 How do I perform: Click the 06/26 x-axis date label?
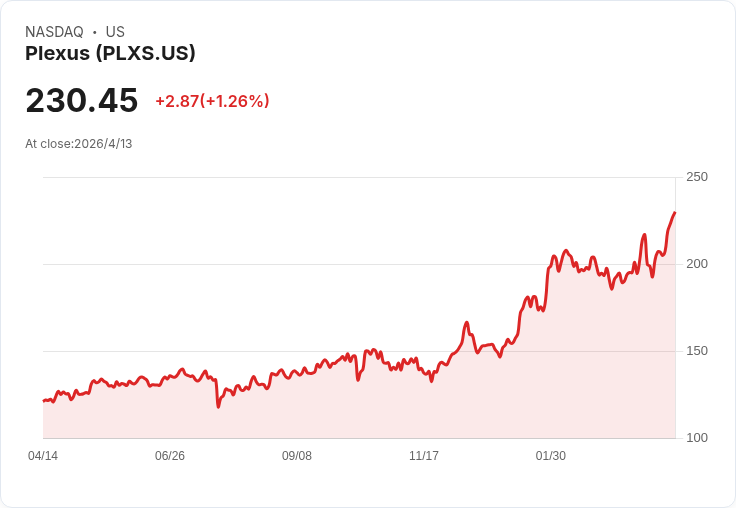[170, 456]
